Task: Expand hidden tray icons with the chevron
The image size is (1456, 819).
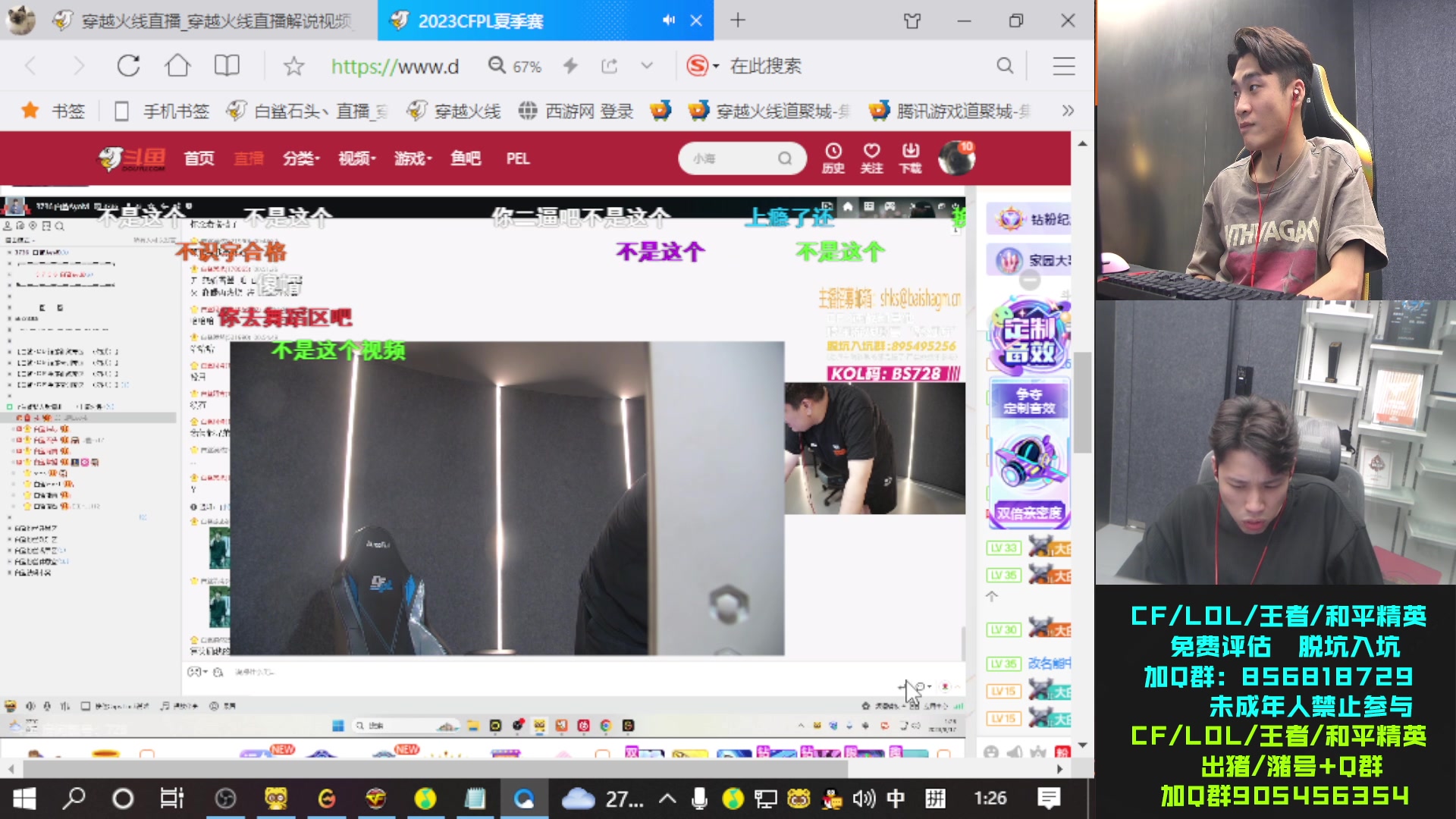Action: pyautogui.click(x=666, y=798)
